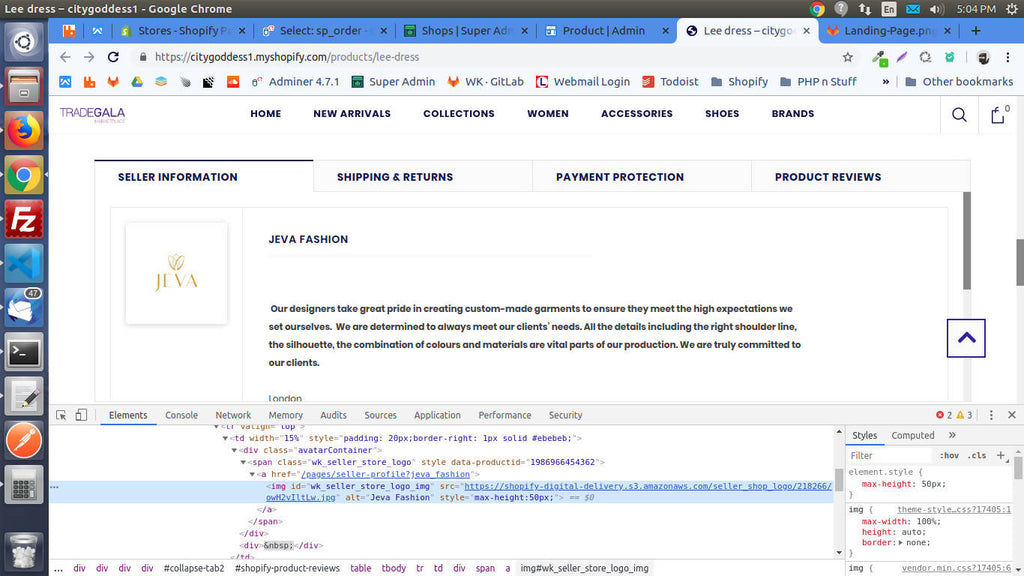Click the scroll-to-top arrow button

pos(966,338)
